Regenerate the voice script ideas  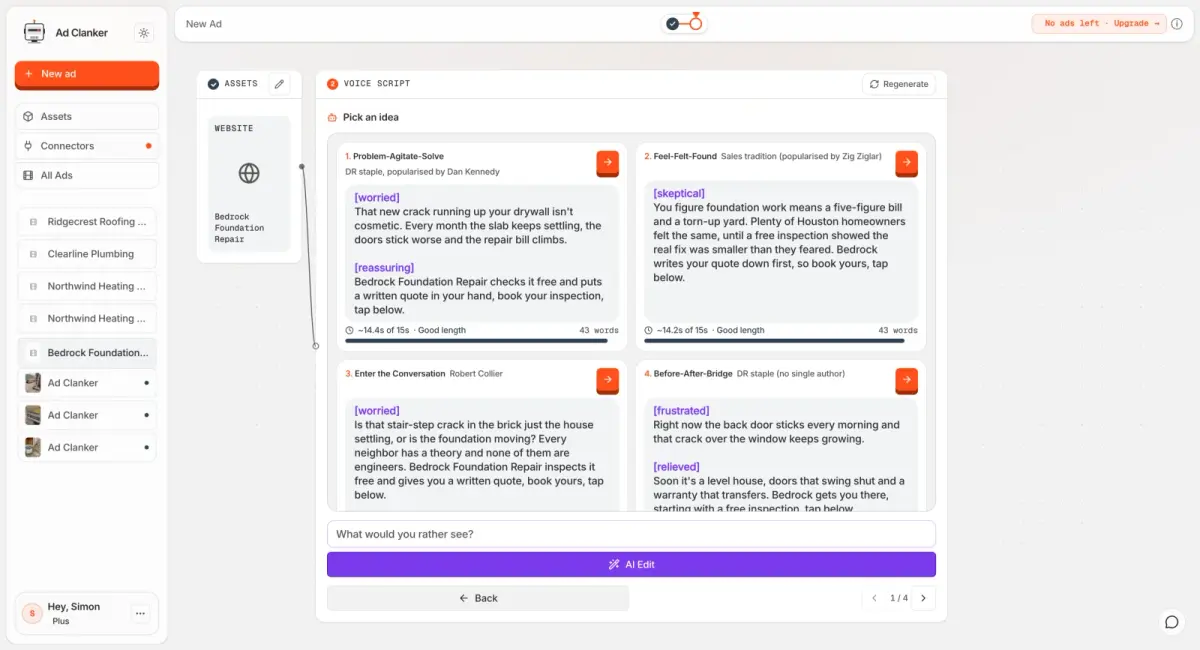pyautogui.click(x=899, y=84)
